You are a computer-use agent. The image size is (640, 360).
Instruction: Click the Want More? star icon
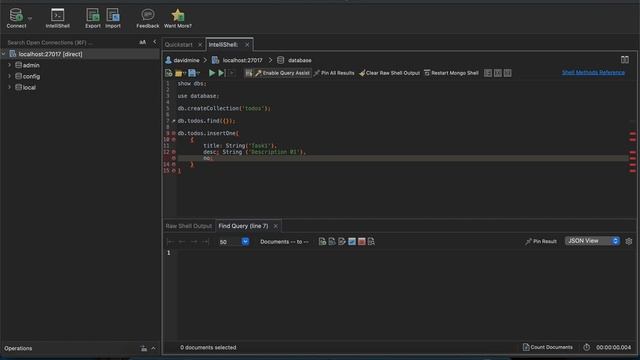[x=178, y=18]
